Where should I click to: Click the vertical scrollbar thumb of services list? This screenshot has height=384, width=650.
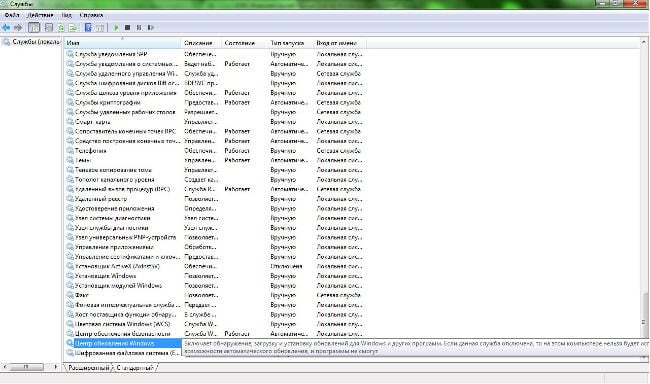644,313
